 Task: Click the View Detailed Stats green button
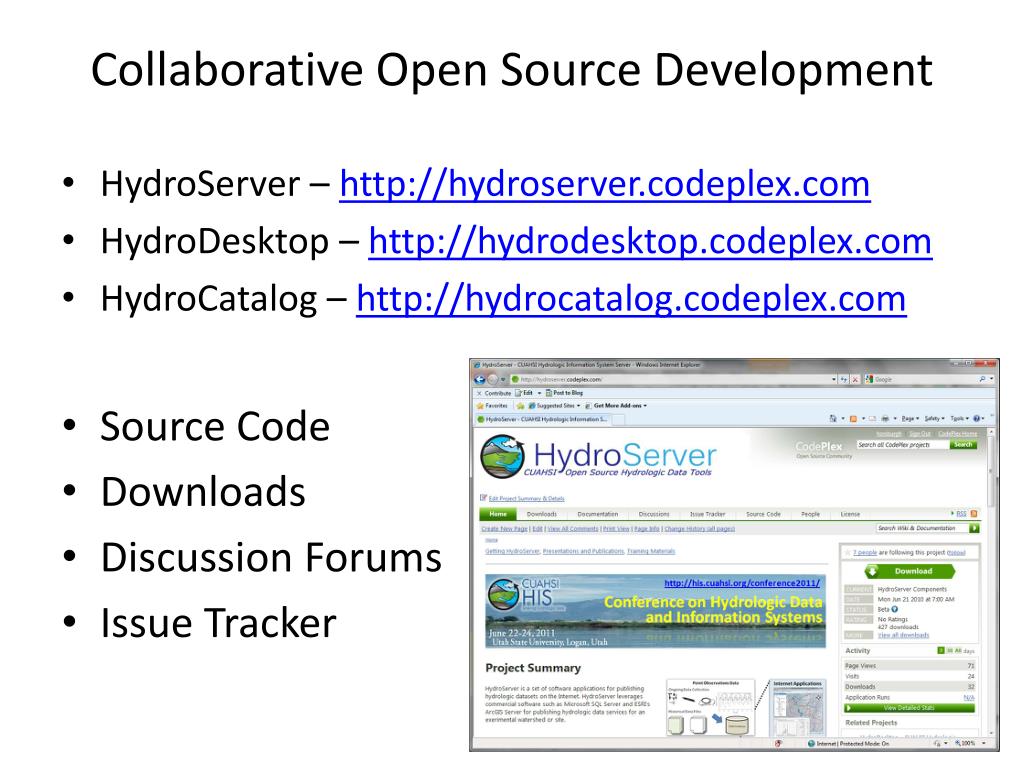[x=909, y=708]
